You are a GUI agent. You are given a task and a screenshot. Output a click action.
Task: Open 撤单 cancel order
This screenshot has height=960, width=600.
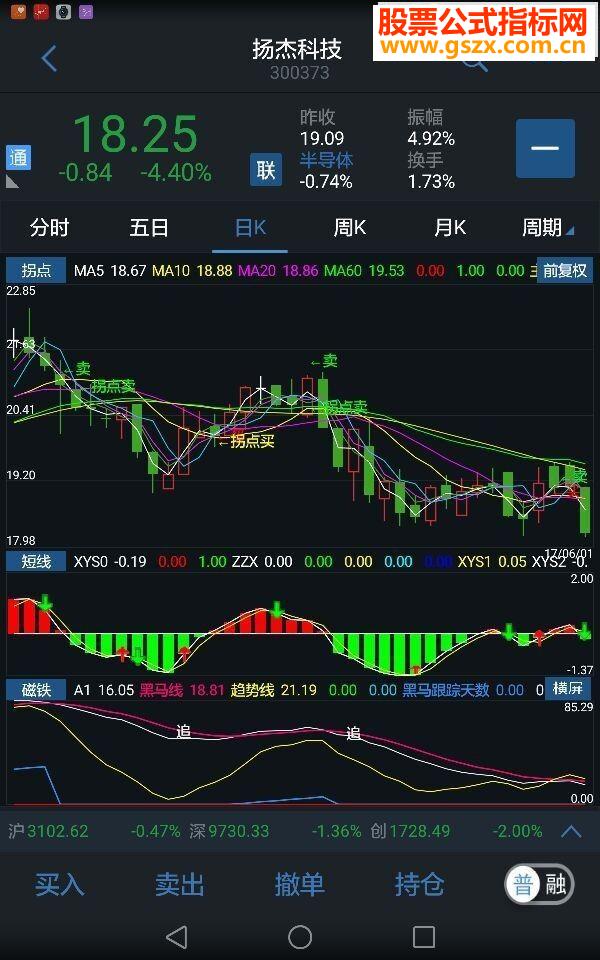pyautogui.click(x=299, y=885)
